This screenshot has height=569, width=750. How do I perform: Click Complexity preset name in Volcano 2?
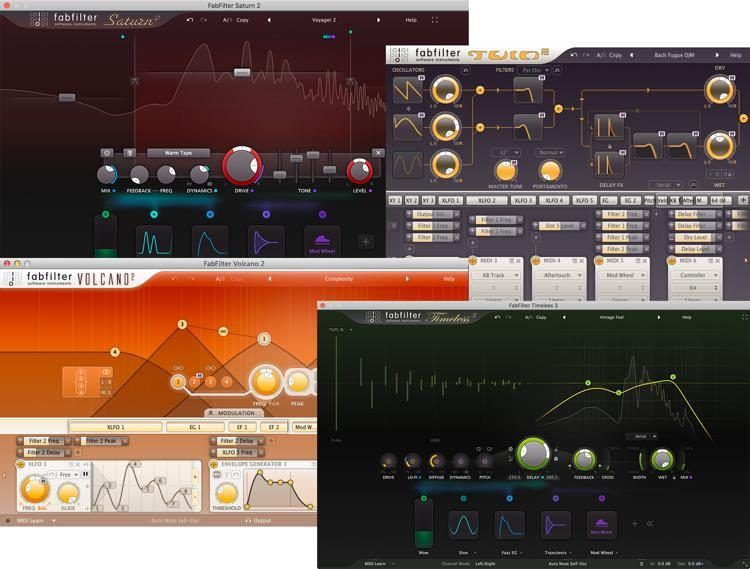[339, 279]
